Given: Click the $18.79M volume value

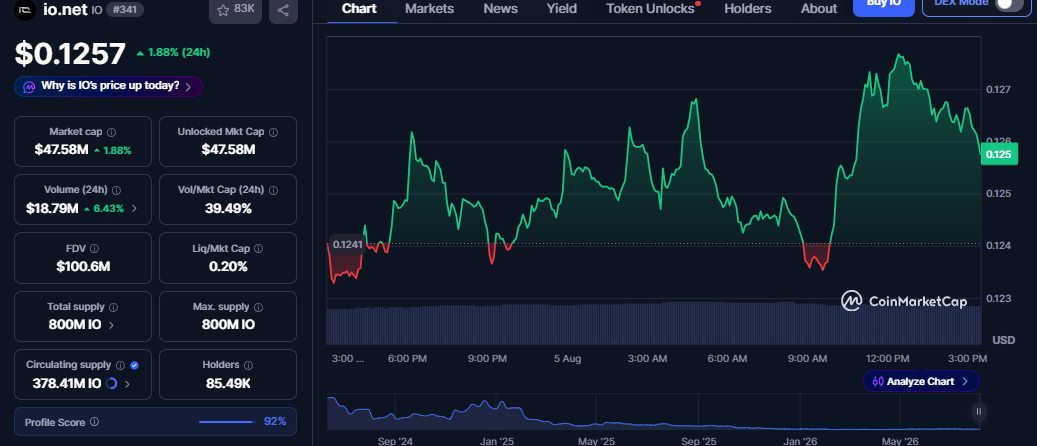Looking at the screenshot, I should click(x=53, y=208).
